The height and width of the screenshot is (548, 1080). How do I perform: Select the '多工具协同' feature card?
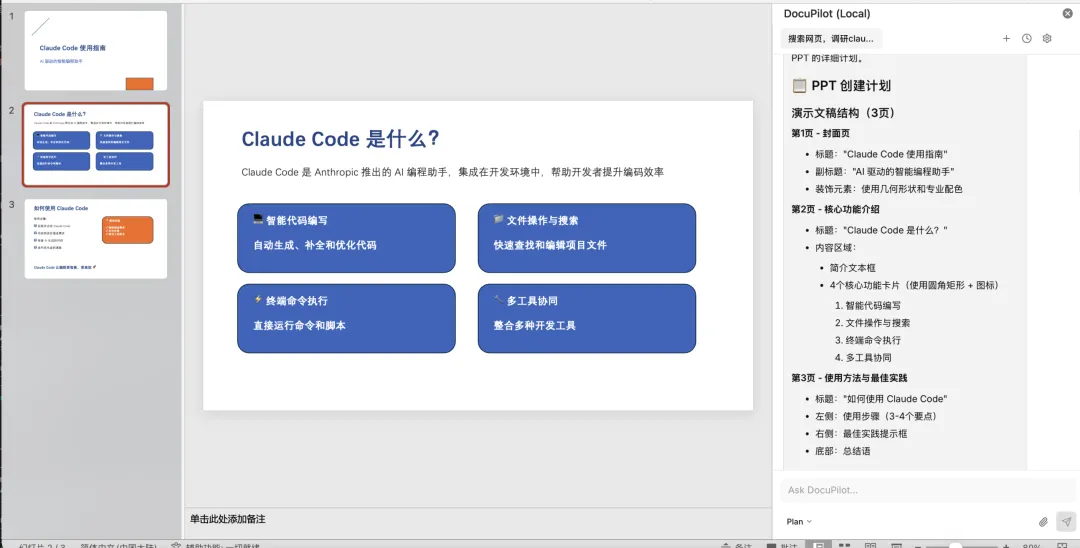(587, 318)
